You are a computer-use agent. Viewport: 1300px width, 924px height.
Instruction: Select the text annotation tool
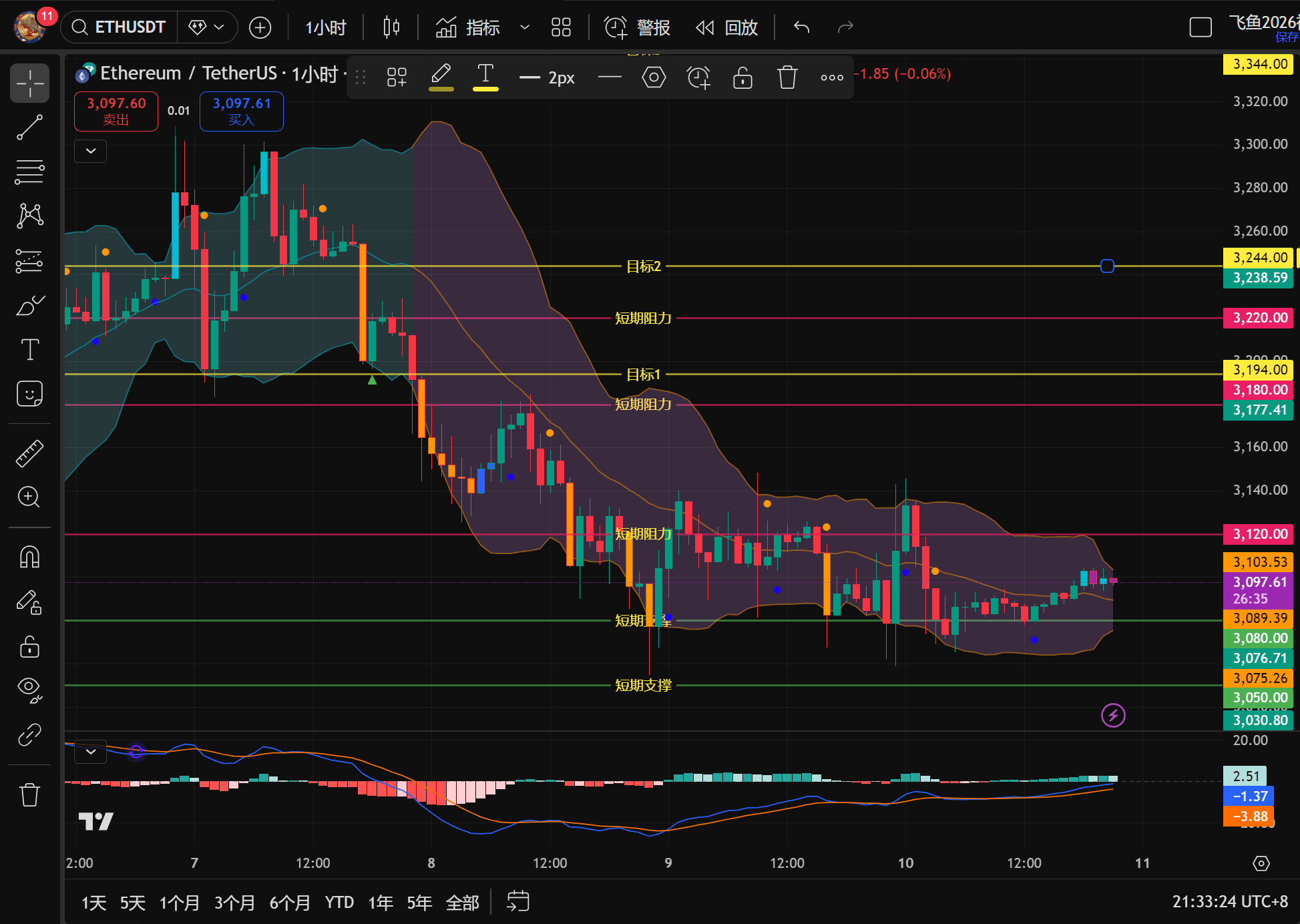tap(29, 349)
